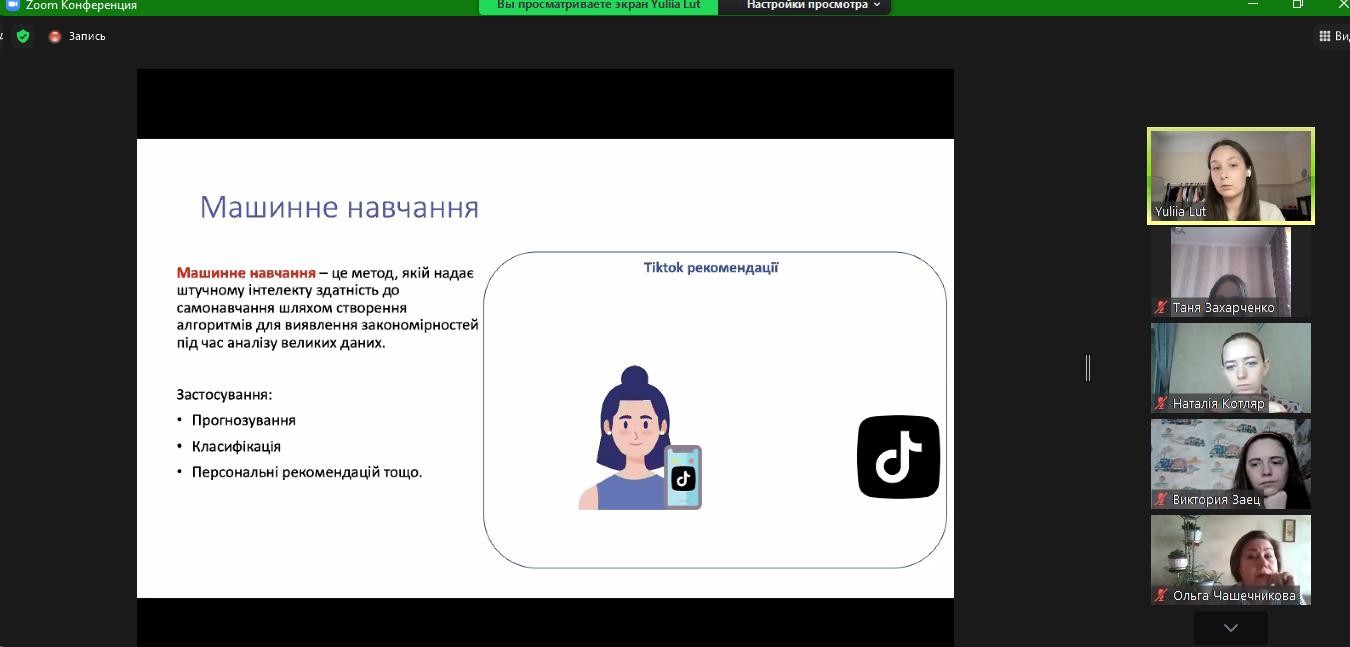
Task: Click muted mic icon on Ольга Чашечникова
Action: click(x=1161, y=595)
